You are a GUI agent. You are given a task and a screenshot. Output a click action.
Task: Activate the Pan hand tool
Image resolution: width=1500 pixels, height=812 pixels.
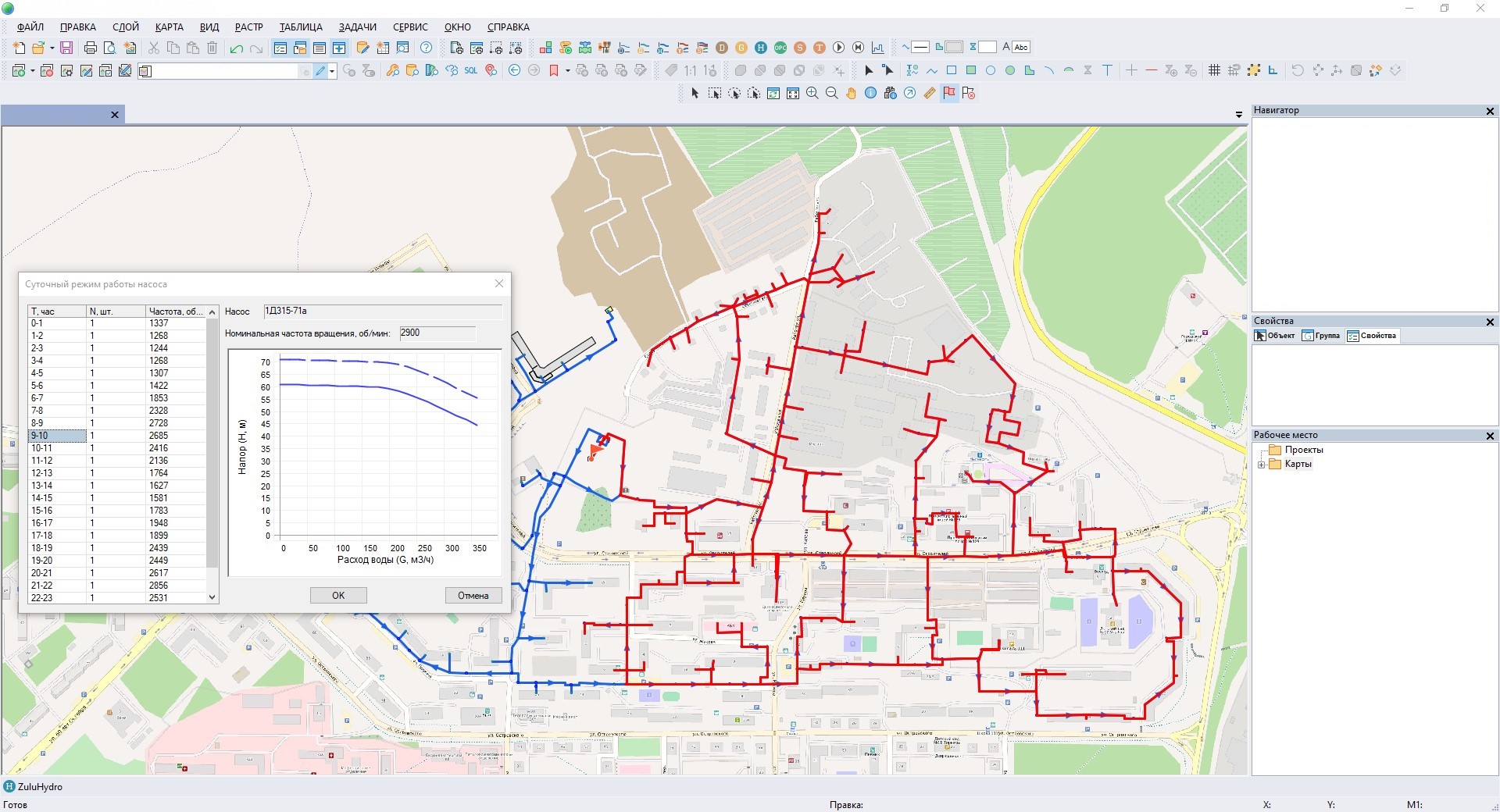coord(851,94)
